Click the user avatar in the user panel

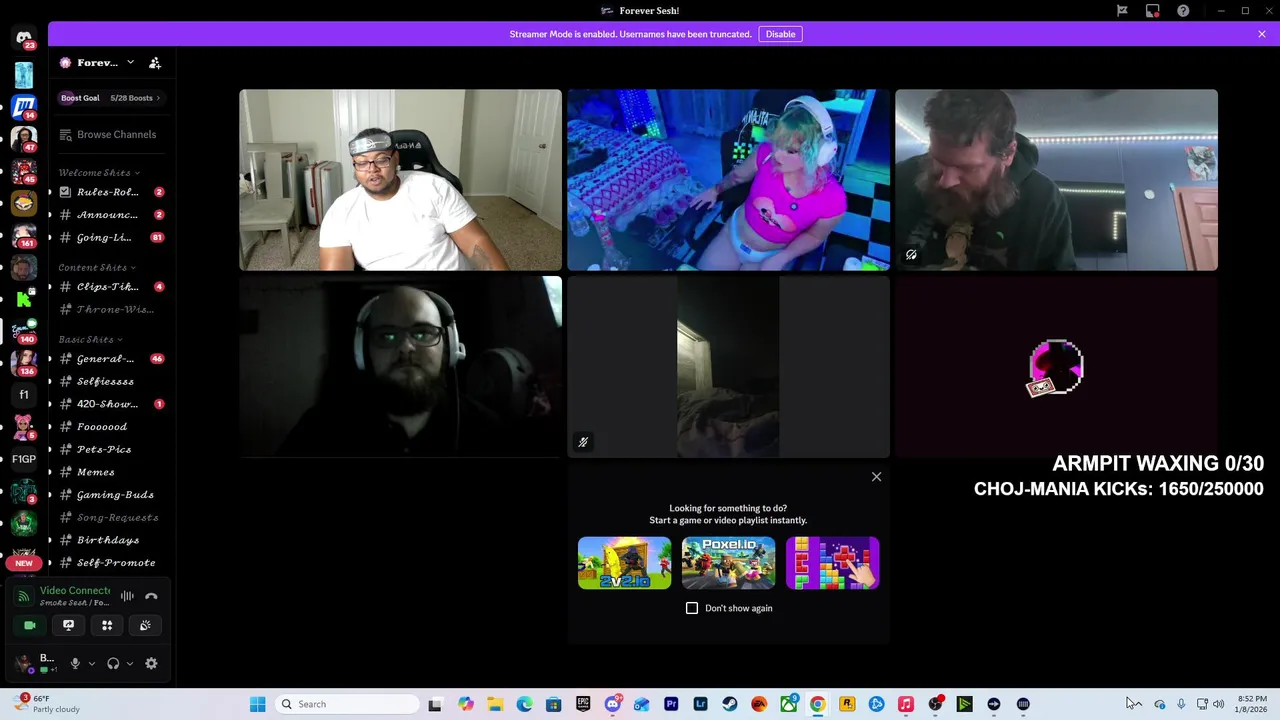point(23,663)
